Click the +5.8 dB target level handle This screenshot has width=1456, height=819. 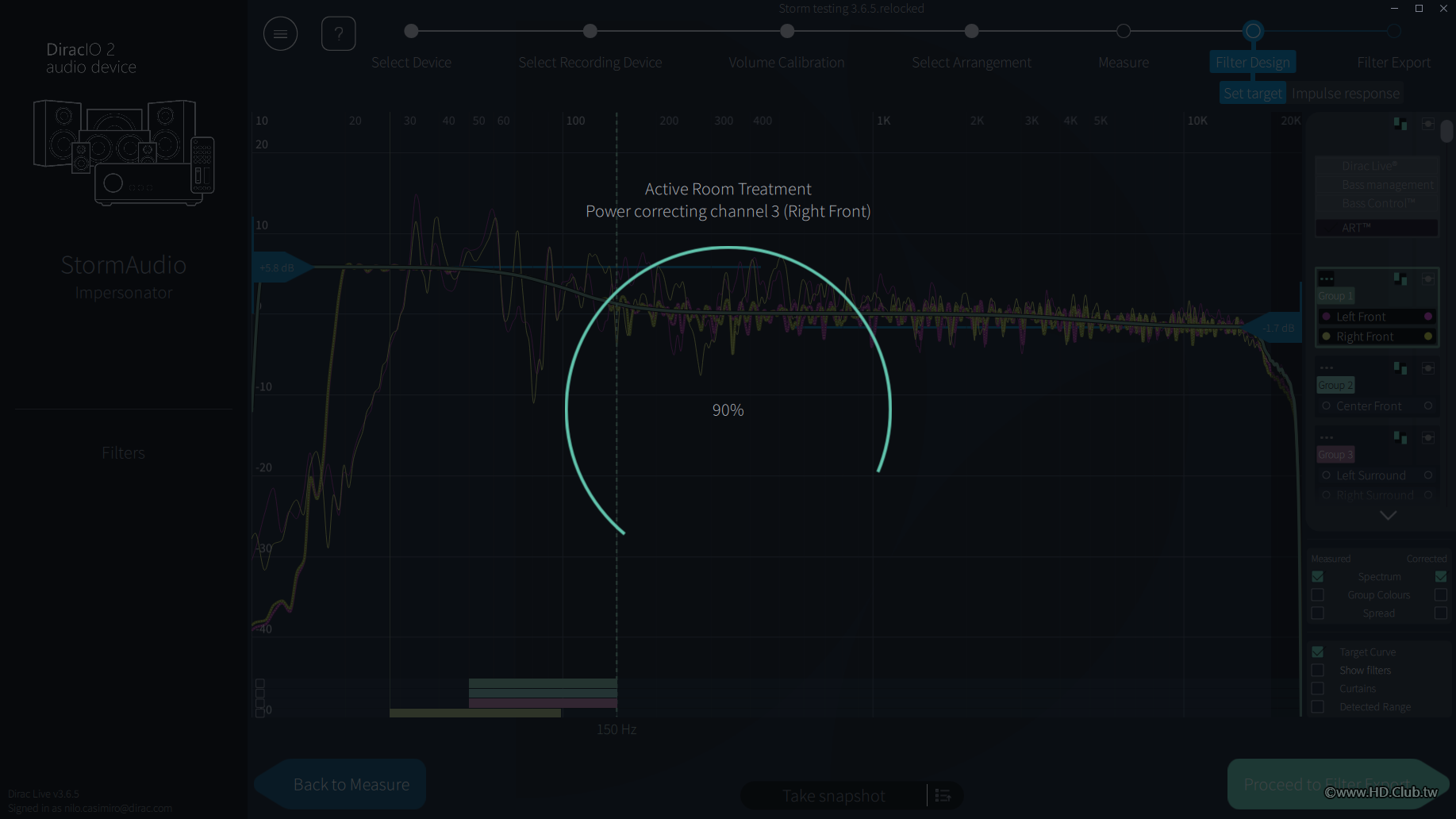(282, 268)
